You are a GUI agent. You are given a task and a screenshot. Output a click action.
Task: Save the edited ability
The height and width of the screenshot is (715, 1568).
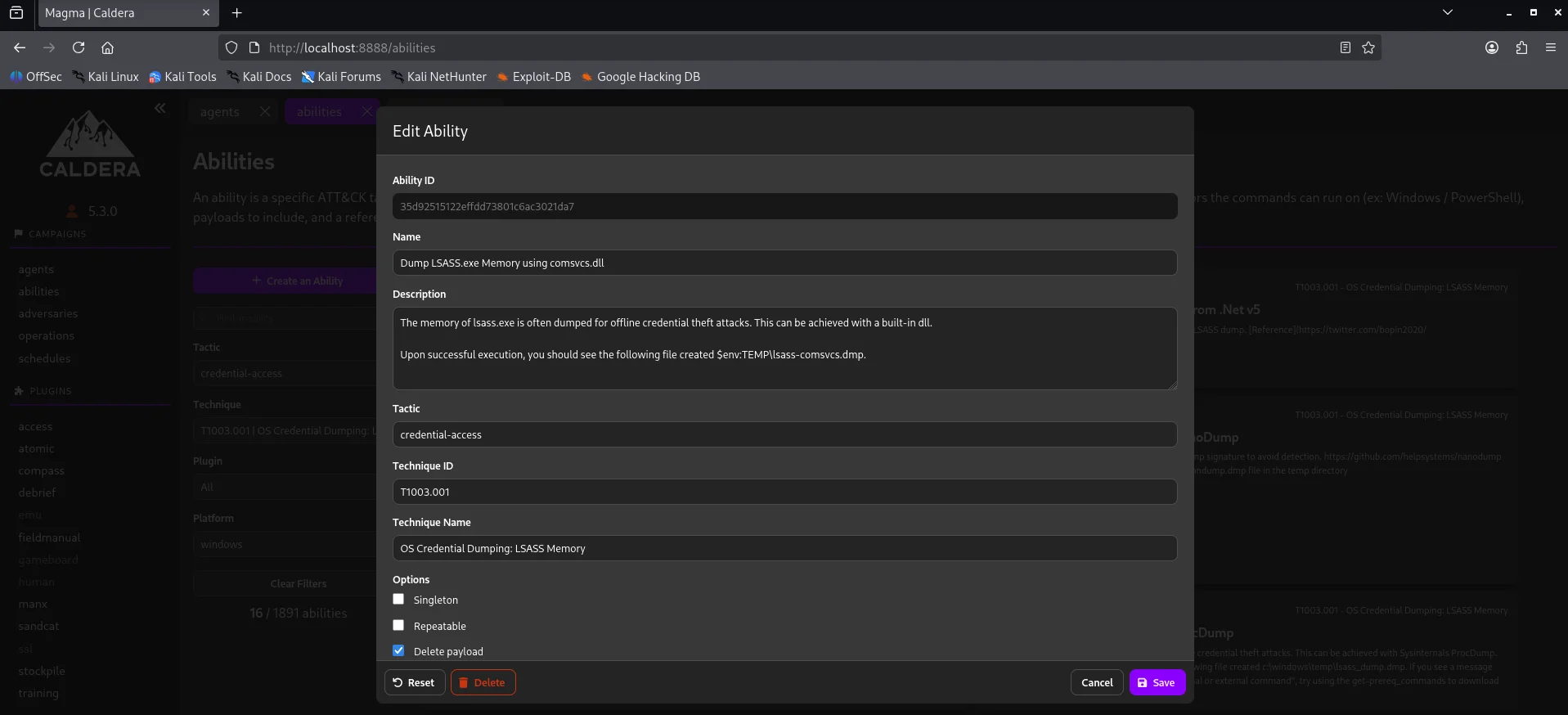coord(1157,682)
